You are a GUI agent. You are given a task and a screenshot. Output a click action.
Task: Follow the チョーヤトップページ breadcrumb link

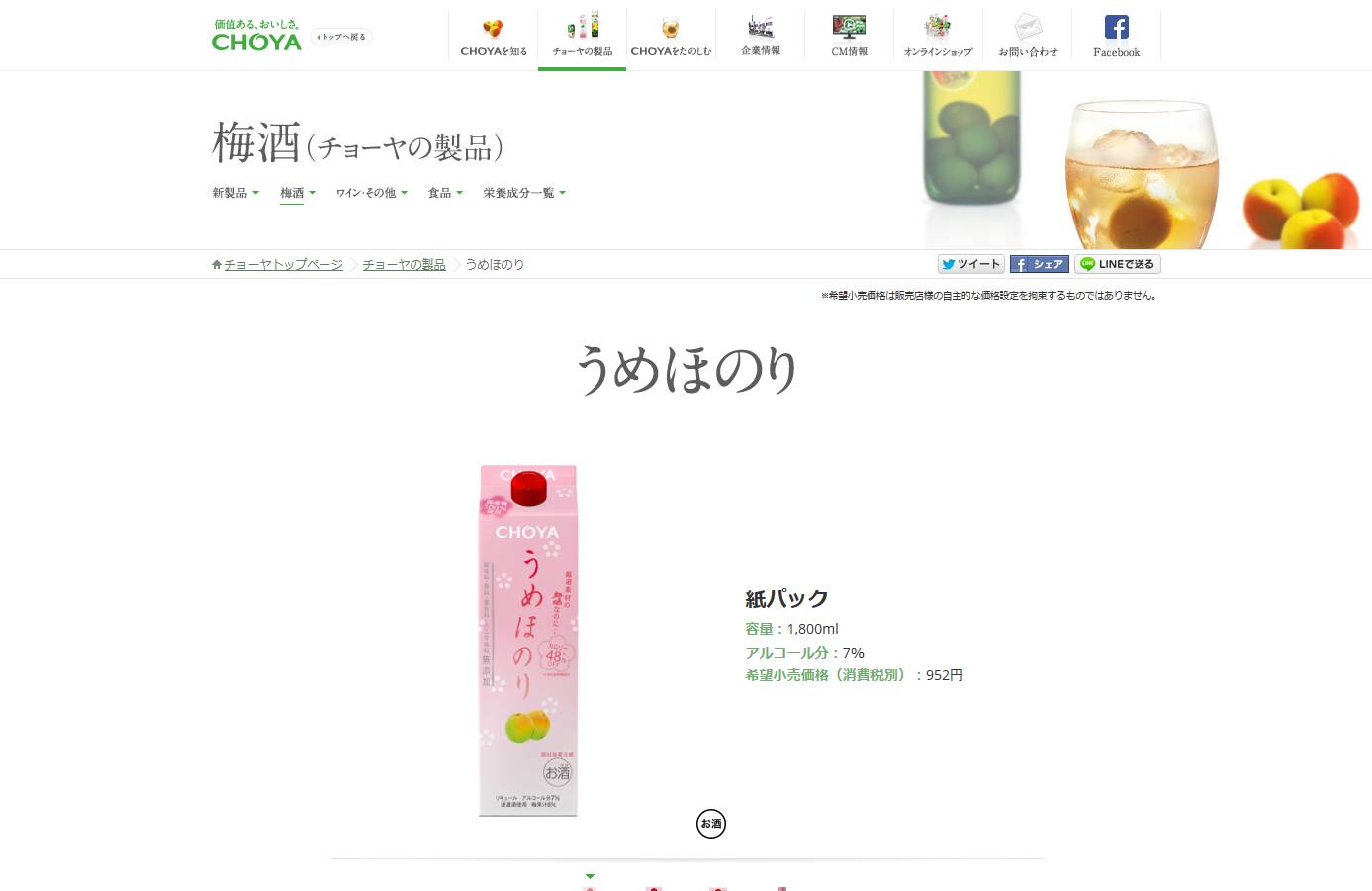click(x=283, y=265)
